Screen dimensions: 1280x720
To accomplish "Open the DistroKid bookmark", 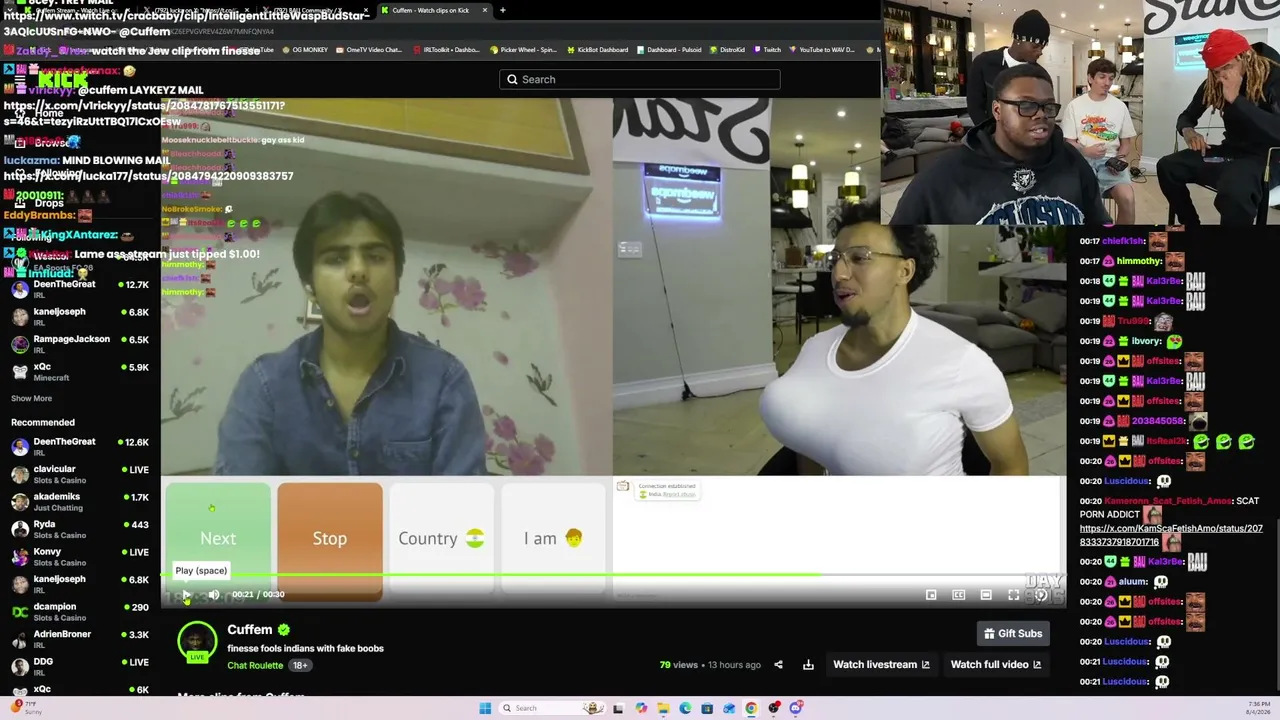I will [729, 49].
